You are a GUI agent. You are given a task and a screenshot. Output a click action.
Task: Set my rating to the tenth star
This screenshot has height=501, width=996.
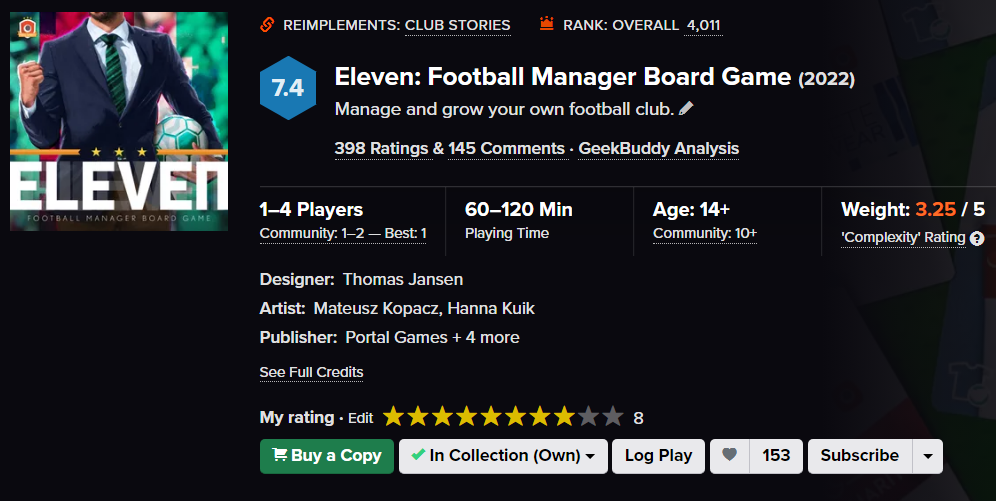(612, 417)
